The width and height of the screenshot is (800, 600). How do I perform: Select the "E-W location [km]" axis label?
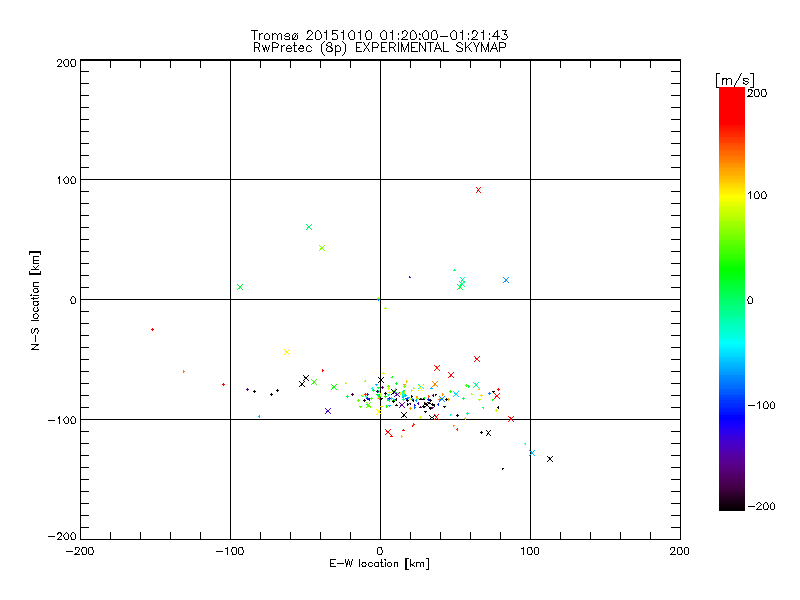[x=379, y=563]
